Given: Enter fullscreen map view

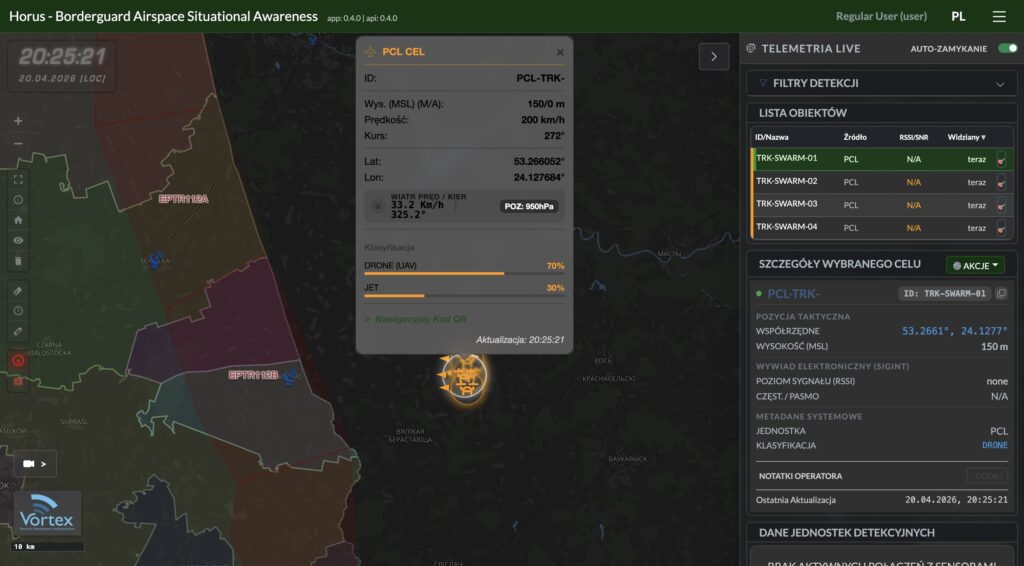Looking at the screenshot, I should point(18,179).
